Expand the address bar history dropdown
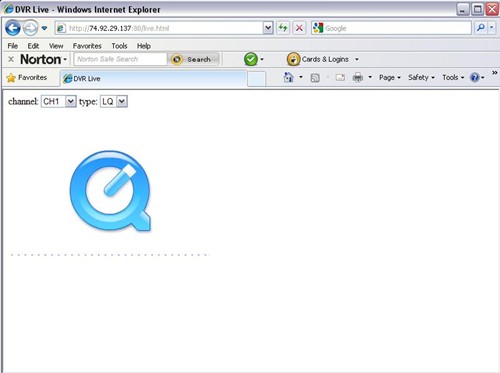The height and width of the screenshot is (373, 500). tap(268, 28)
